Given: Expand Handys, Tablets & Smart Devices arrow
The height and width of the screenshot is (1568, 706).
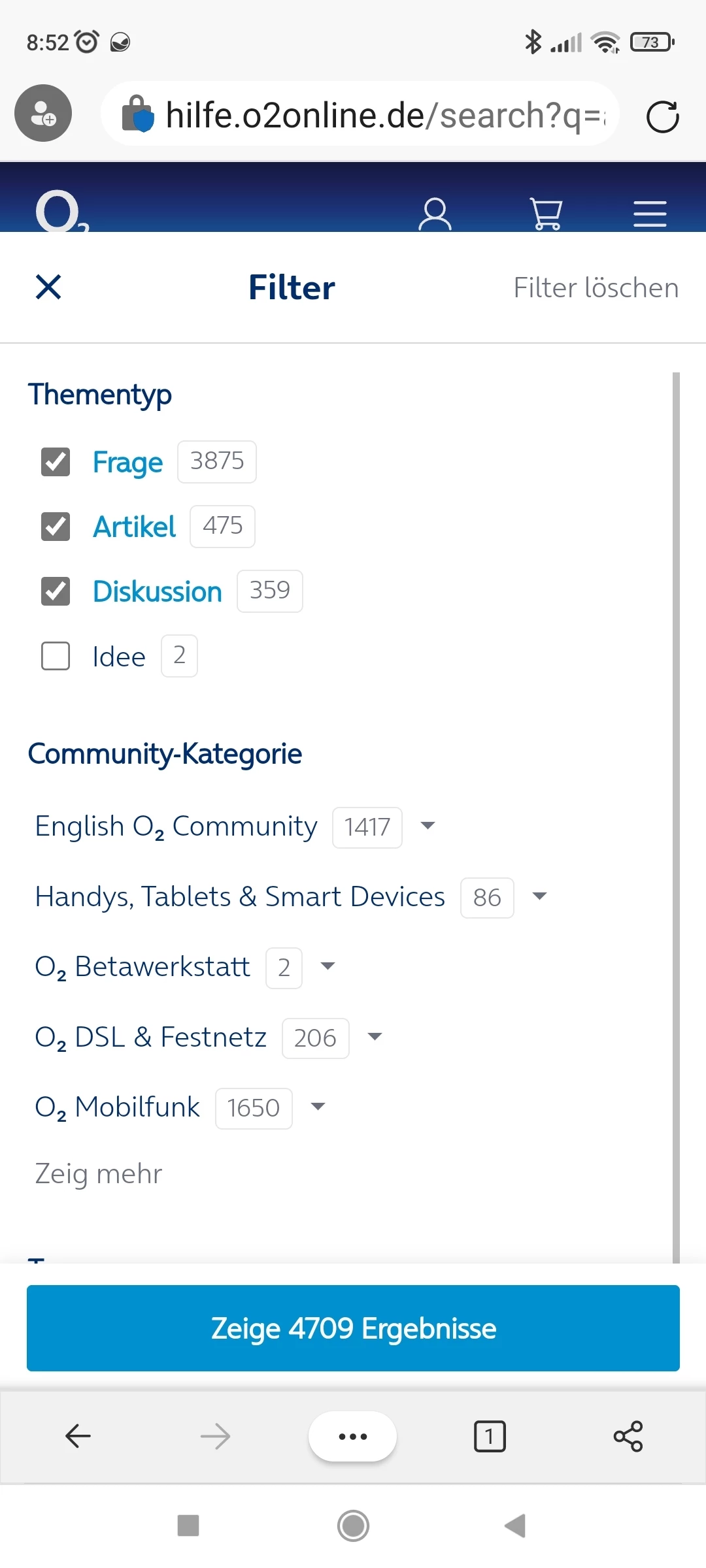Looking at the screenshot, I should (539, 896).
